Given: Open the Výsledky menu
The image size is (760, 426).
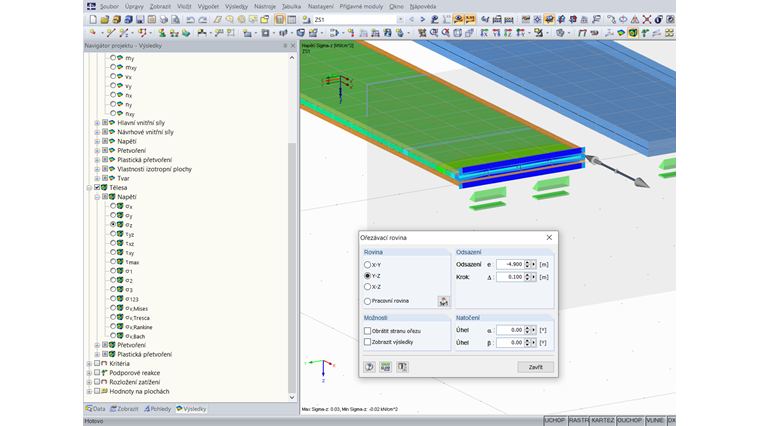Looking at the screenshot, I should [238, 6].
